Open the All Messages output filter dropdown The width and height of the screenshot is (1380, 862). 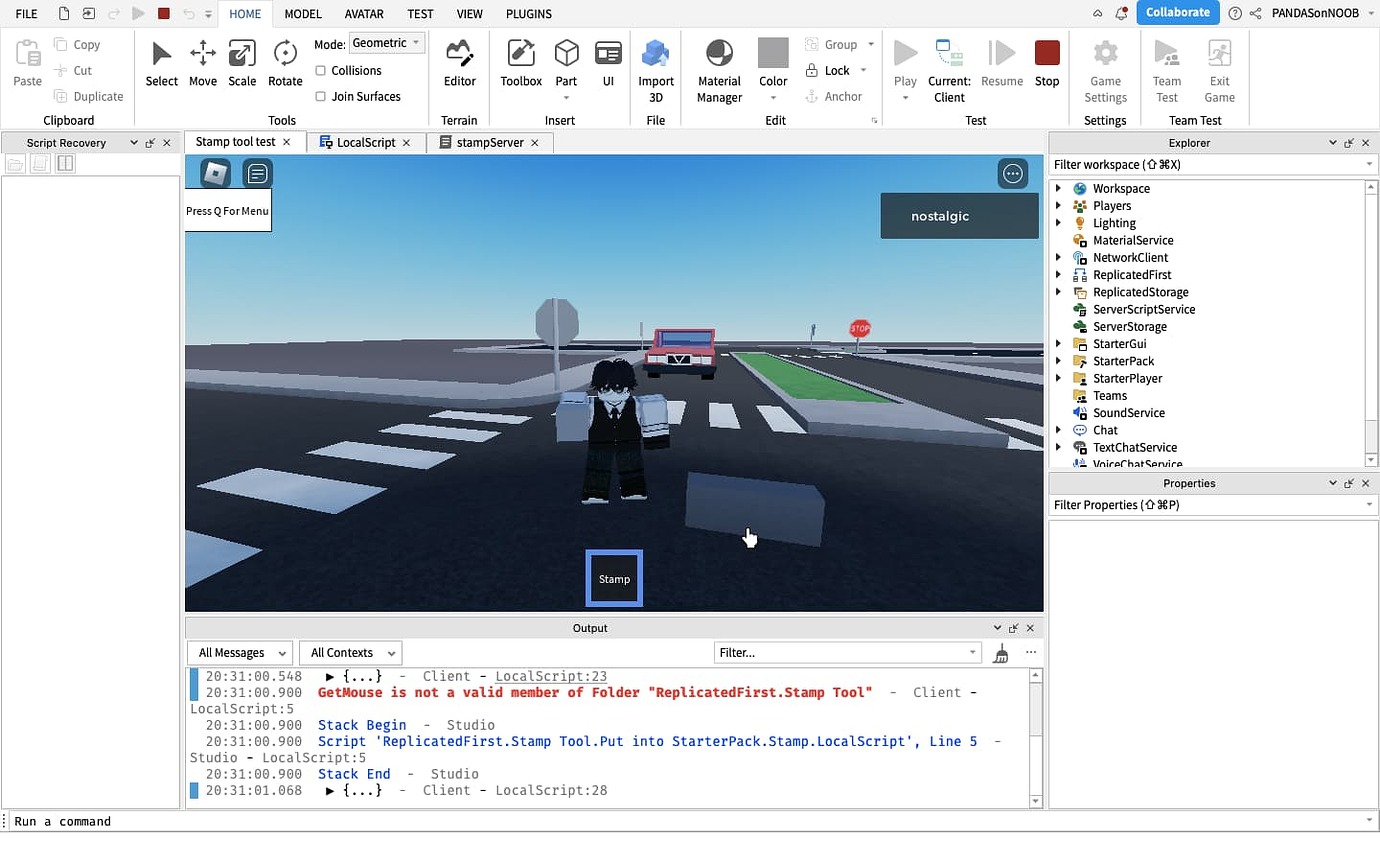click(239, 652)
